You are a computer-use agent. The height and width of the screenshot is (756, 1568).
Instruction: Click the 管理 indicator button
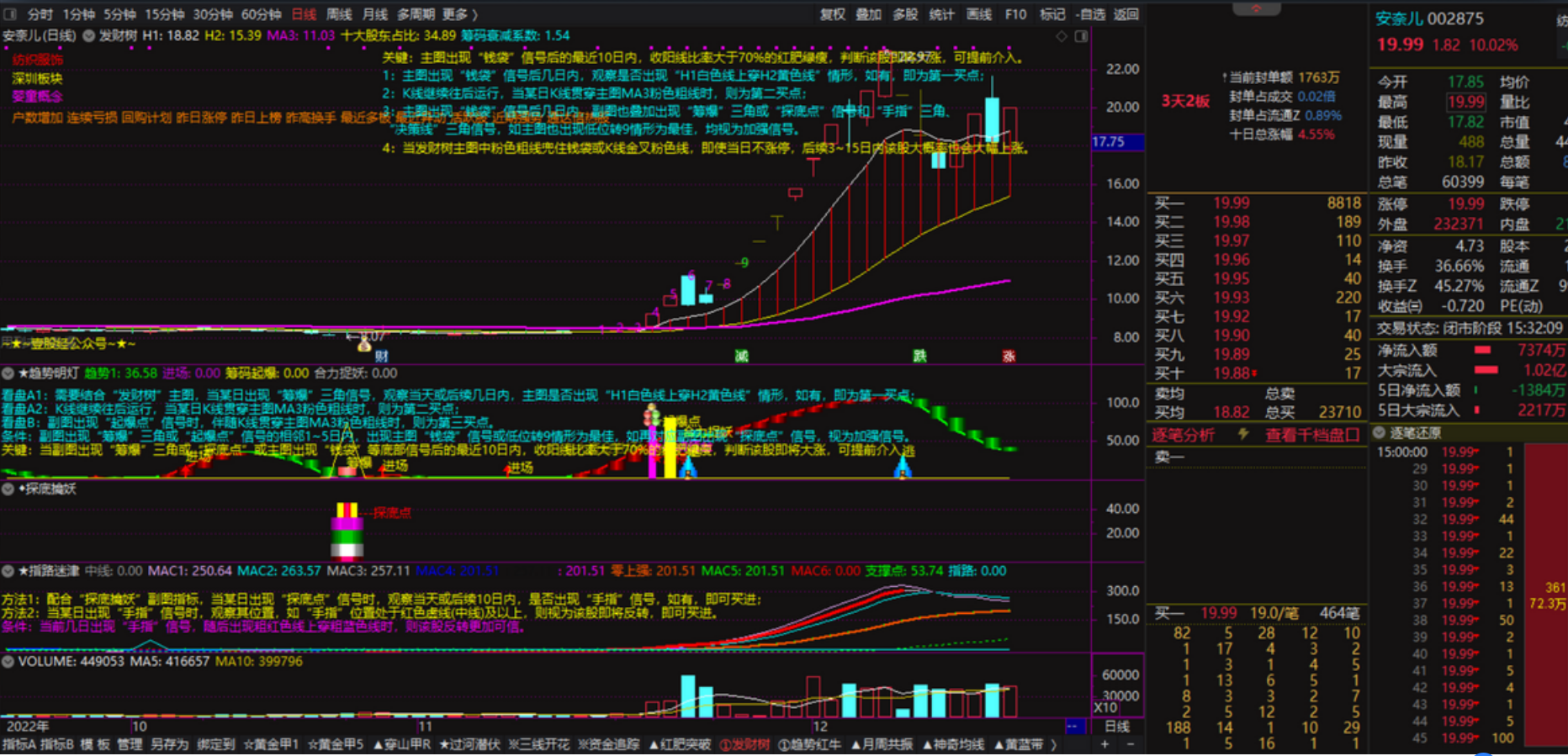(130, 744)
